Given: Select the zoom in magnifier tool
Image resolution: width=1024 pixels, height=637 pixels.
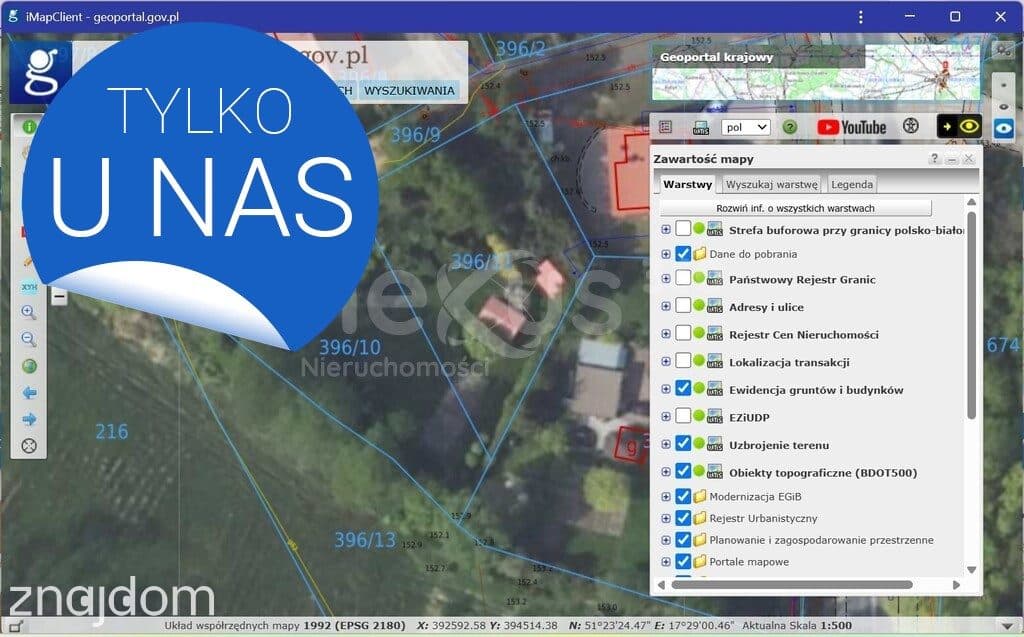Looking at the screenshot, I should pos(29,312).
